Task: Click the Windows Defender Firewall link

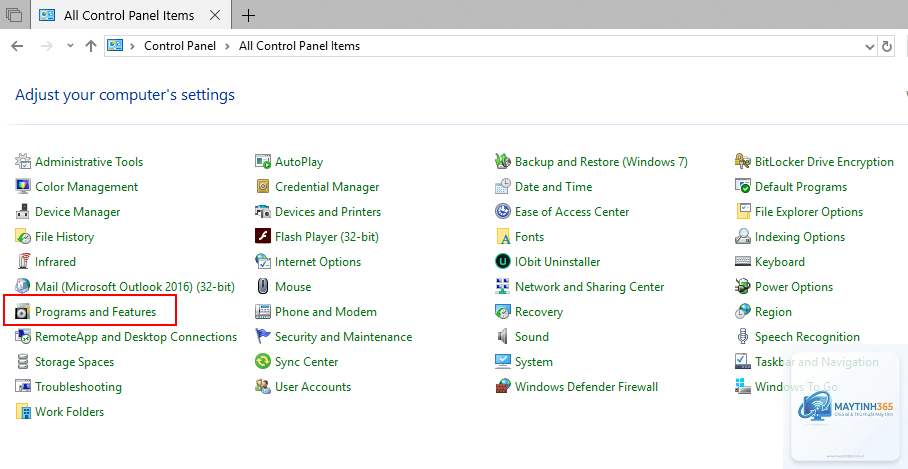Action: tap(586, 387)
